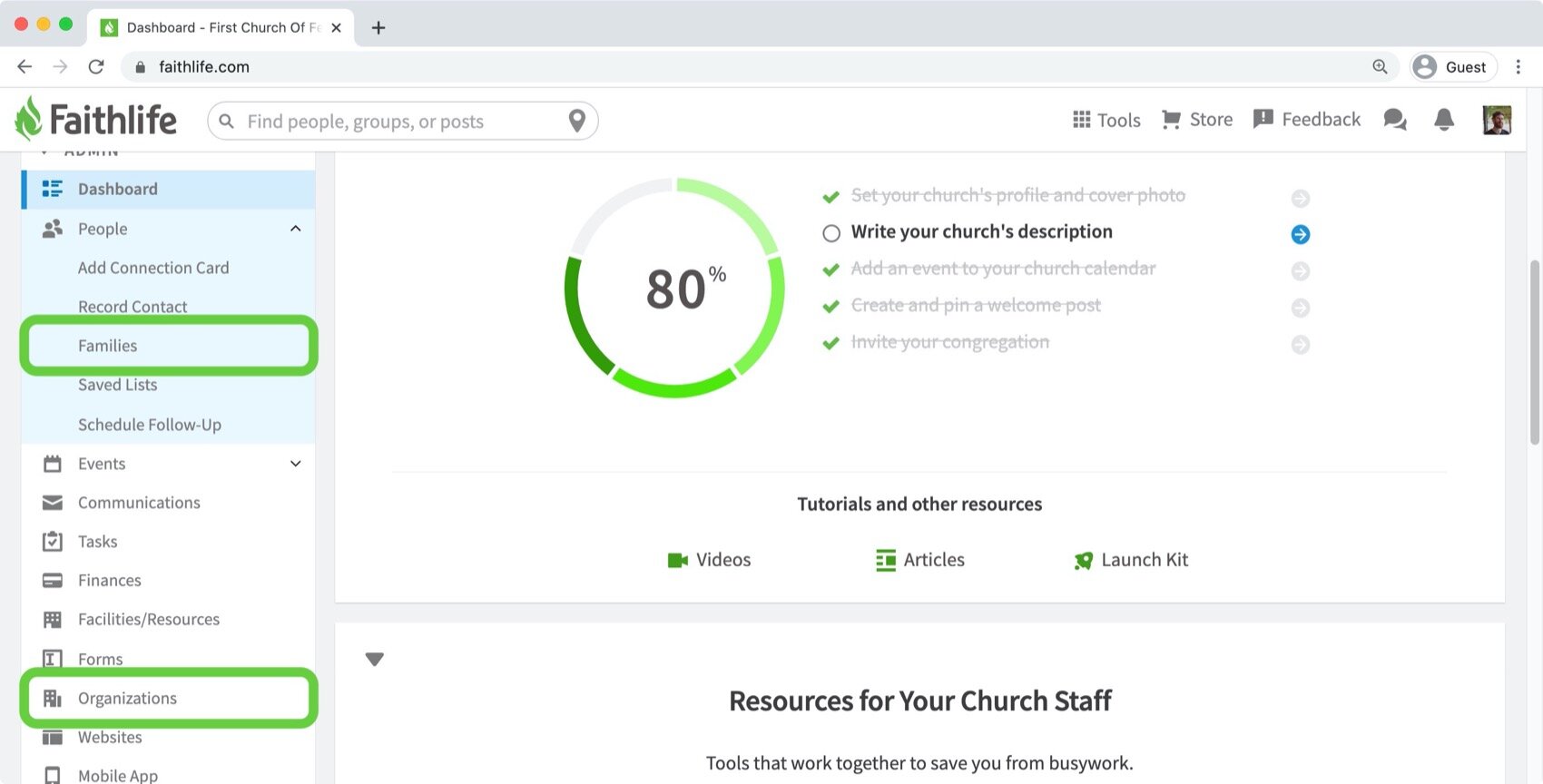This screenshot has width=1543, height=784.
Task: Click the 80% progress ring
Action: pos(674,288)
